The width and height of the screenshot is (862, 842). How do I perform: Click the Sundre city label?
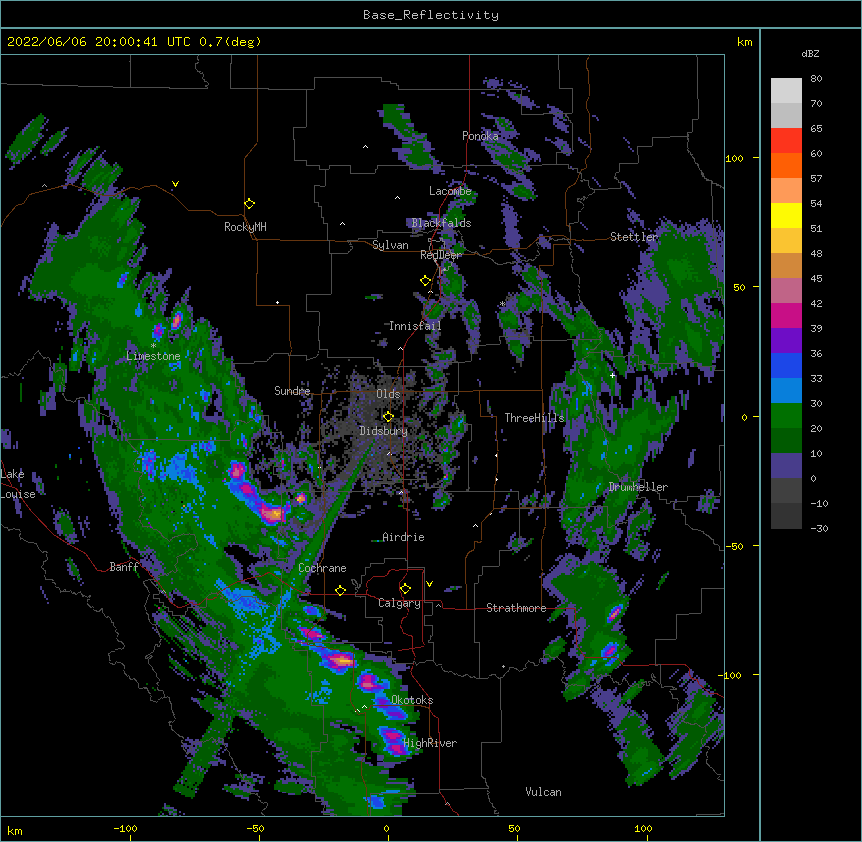[292, 391]
